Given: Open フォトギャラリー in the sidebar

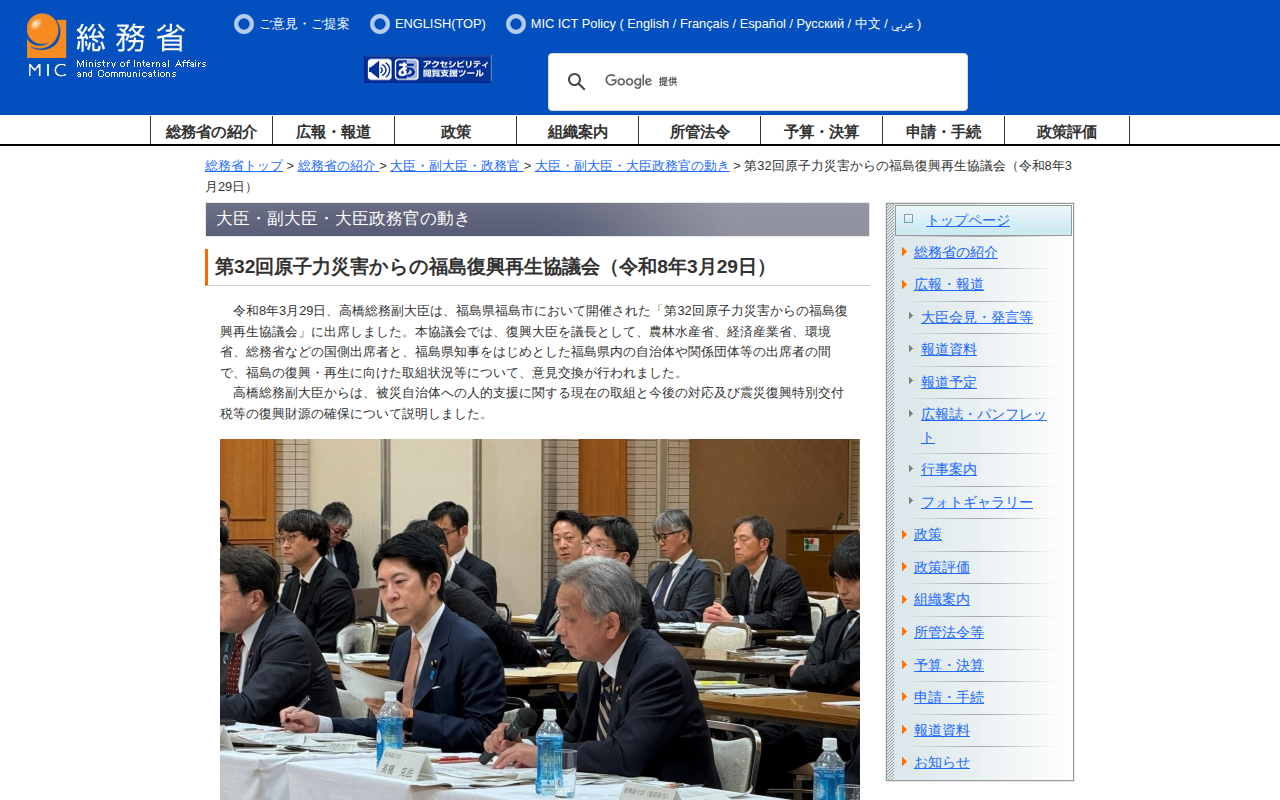Looking at the screenshot, I should click(977, 502).
